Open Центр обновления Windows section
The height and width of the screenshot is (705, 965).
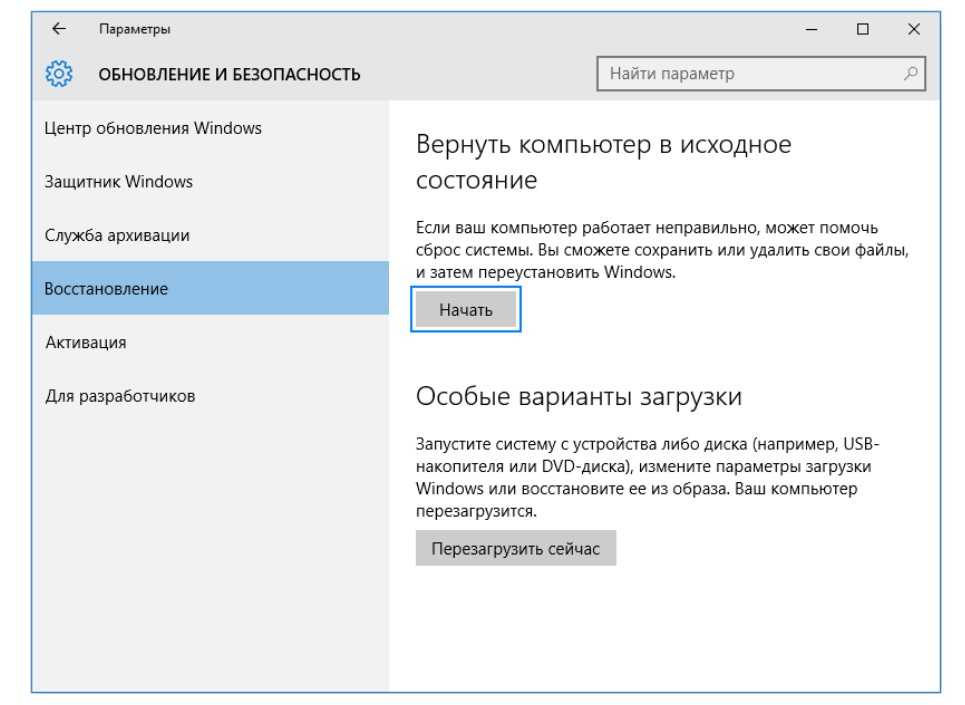click(153, 128)
